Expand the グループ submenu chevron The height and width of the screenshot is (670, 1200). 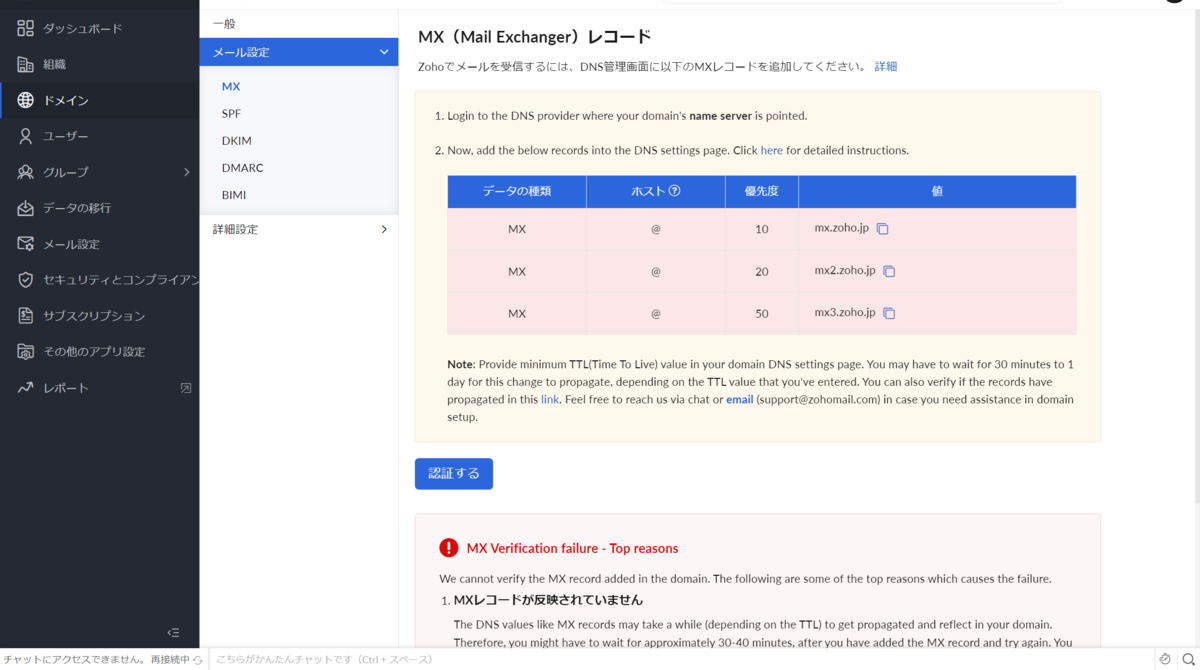click(187, 172)
